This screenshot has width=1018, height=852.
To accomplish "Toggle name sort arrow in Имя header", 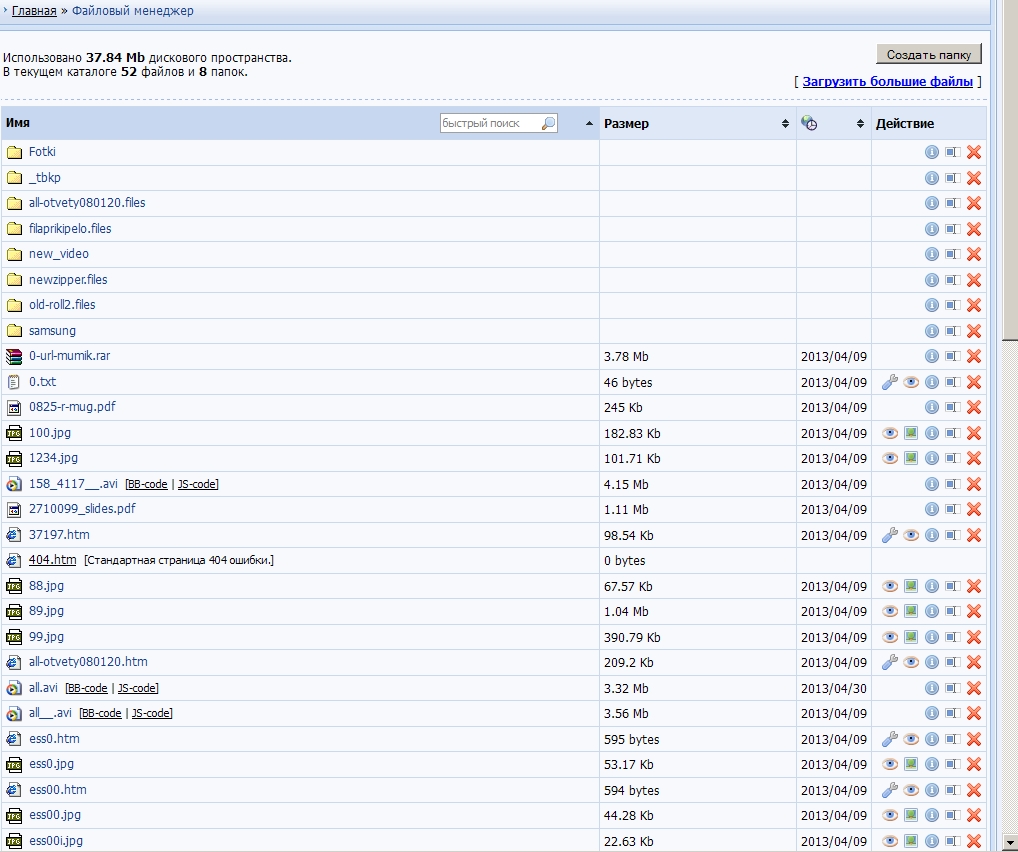I will (590, 124).
